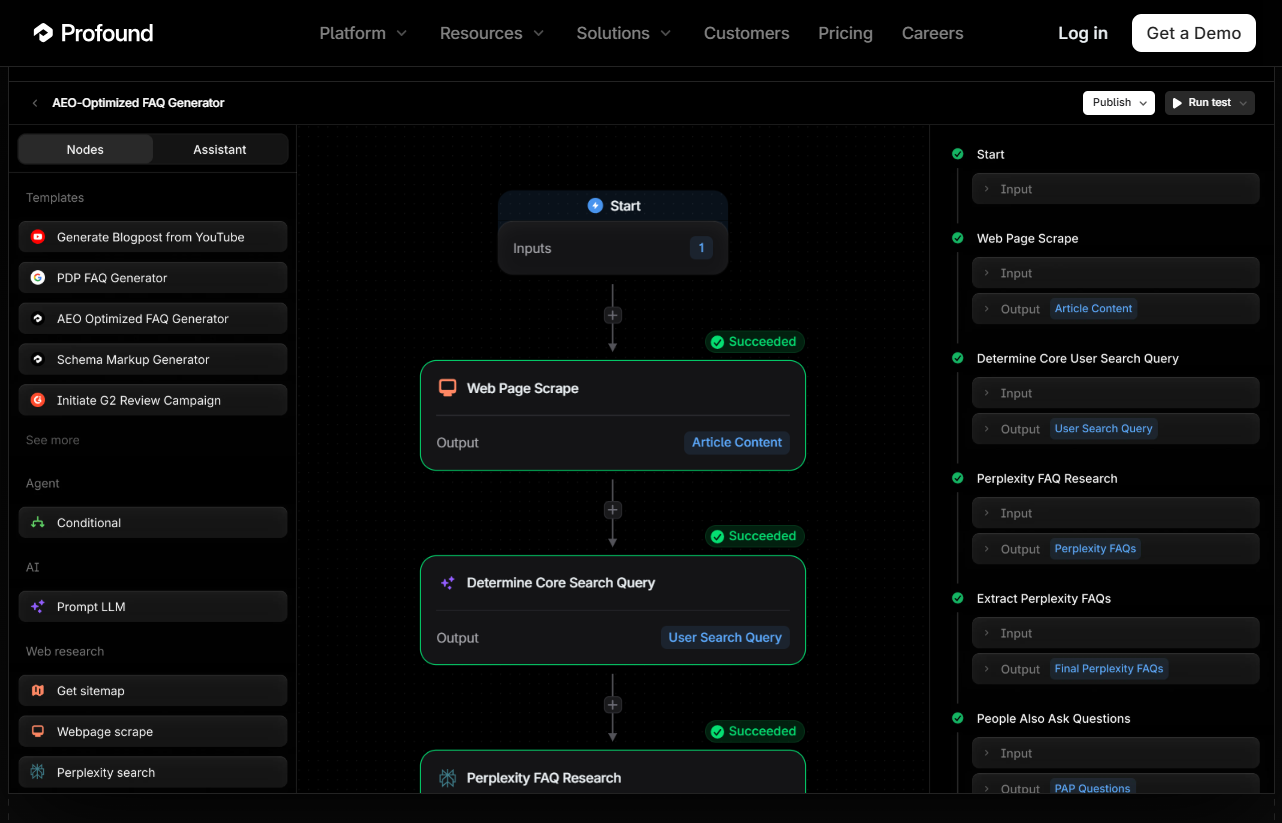1282x823 pixels.
Task: Click the play icon on Run test
Action: (1177, 103)
